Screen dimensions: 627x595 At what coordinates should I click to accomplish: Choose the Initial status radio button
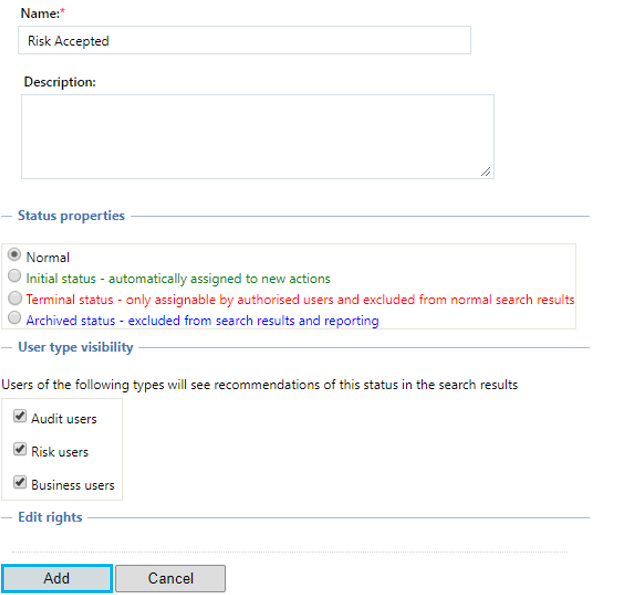click(x=15, y=276)
